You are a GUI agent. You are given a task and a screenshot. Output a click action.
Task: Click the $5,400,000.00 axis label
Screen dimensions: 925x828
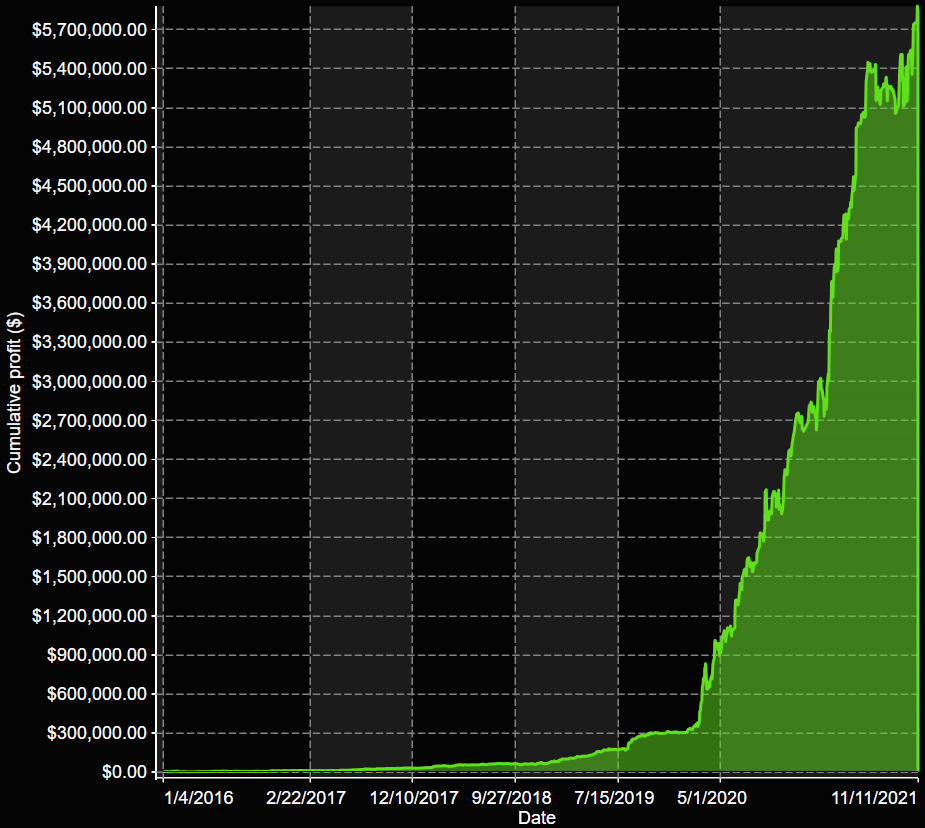[89, 68]
